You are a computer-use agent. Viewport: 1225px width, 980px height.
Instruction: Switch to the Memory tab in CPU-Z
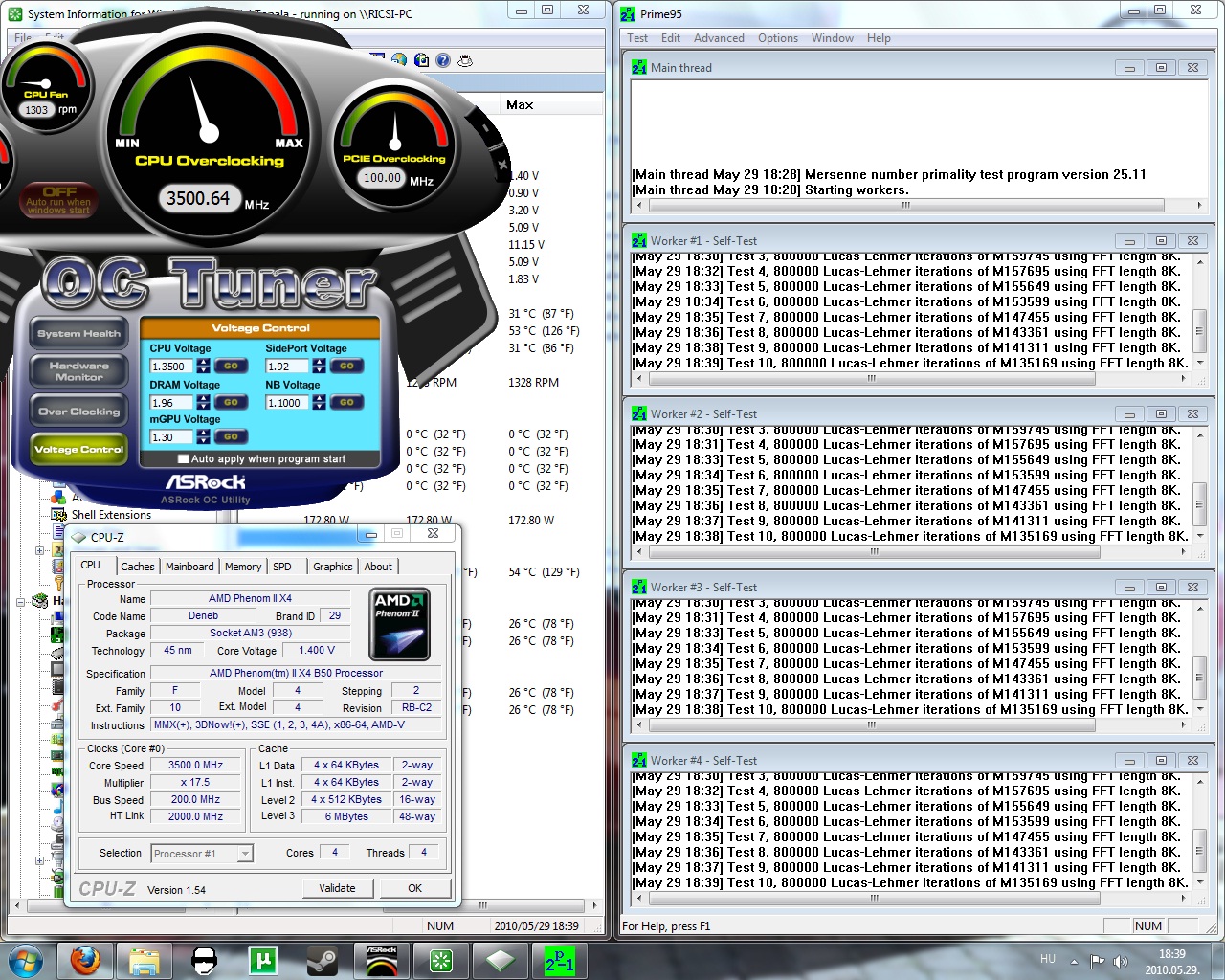click(243, 567)
